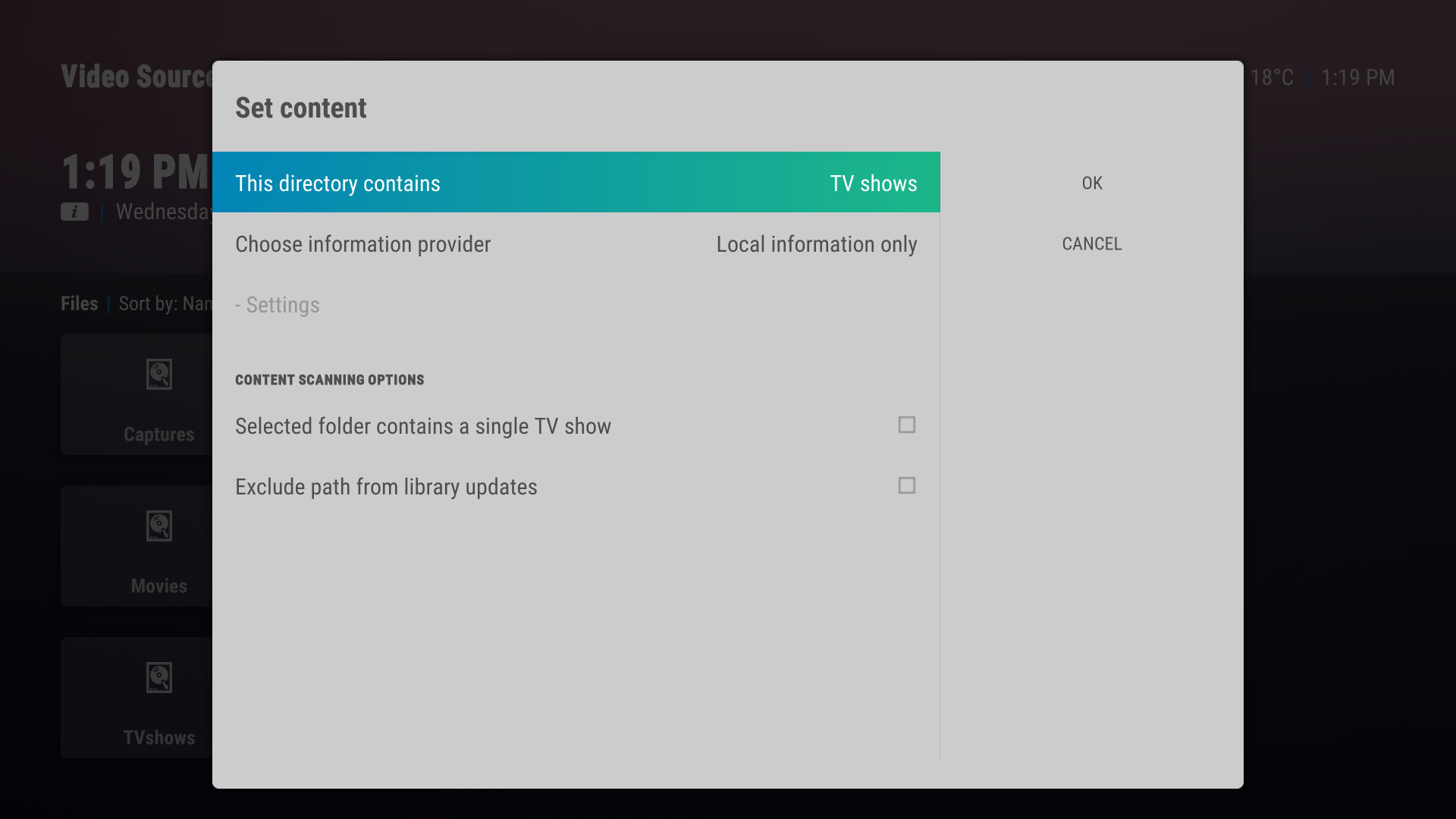Screen dimensions: 1456x819
Task: Click the 'Set content' dialog title
Action: (301, 108)
